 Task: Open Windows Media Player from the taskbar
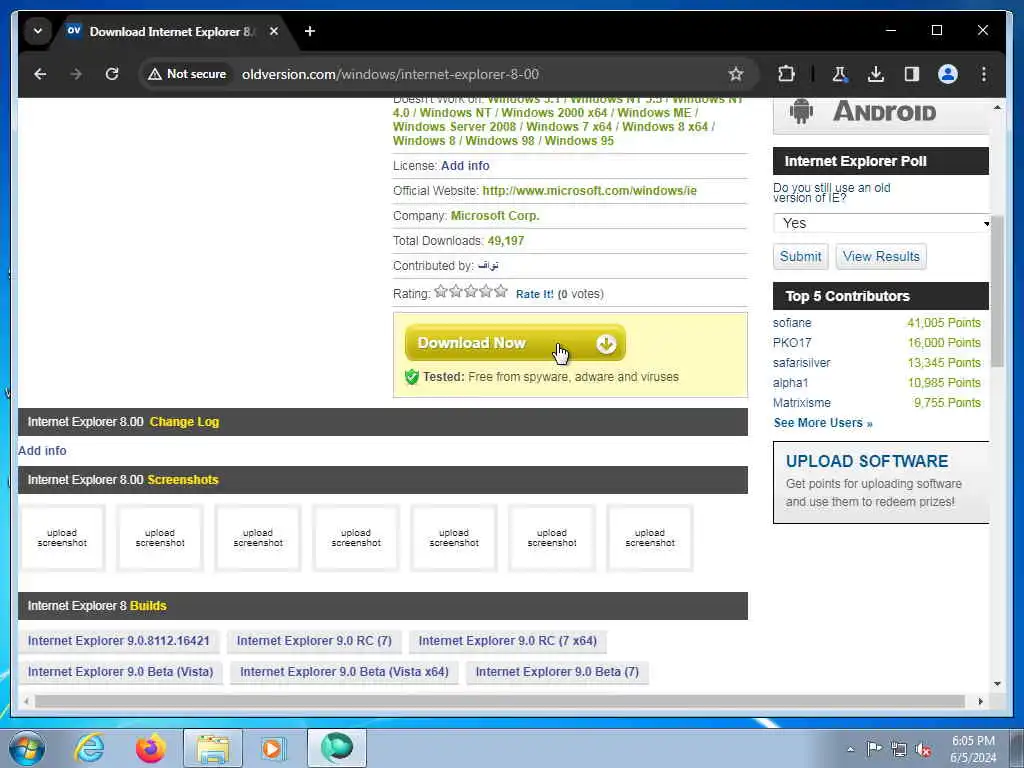tap(274, 748)
